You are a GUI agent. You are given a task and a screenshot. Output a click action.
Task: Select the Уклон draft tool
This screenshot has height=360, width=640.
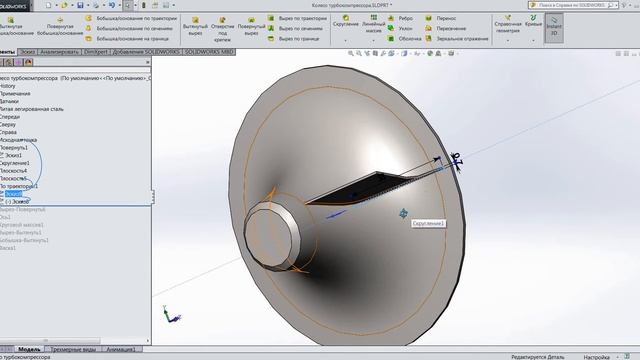pyautogui.click(x=400, y=29)
